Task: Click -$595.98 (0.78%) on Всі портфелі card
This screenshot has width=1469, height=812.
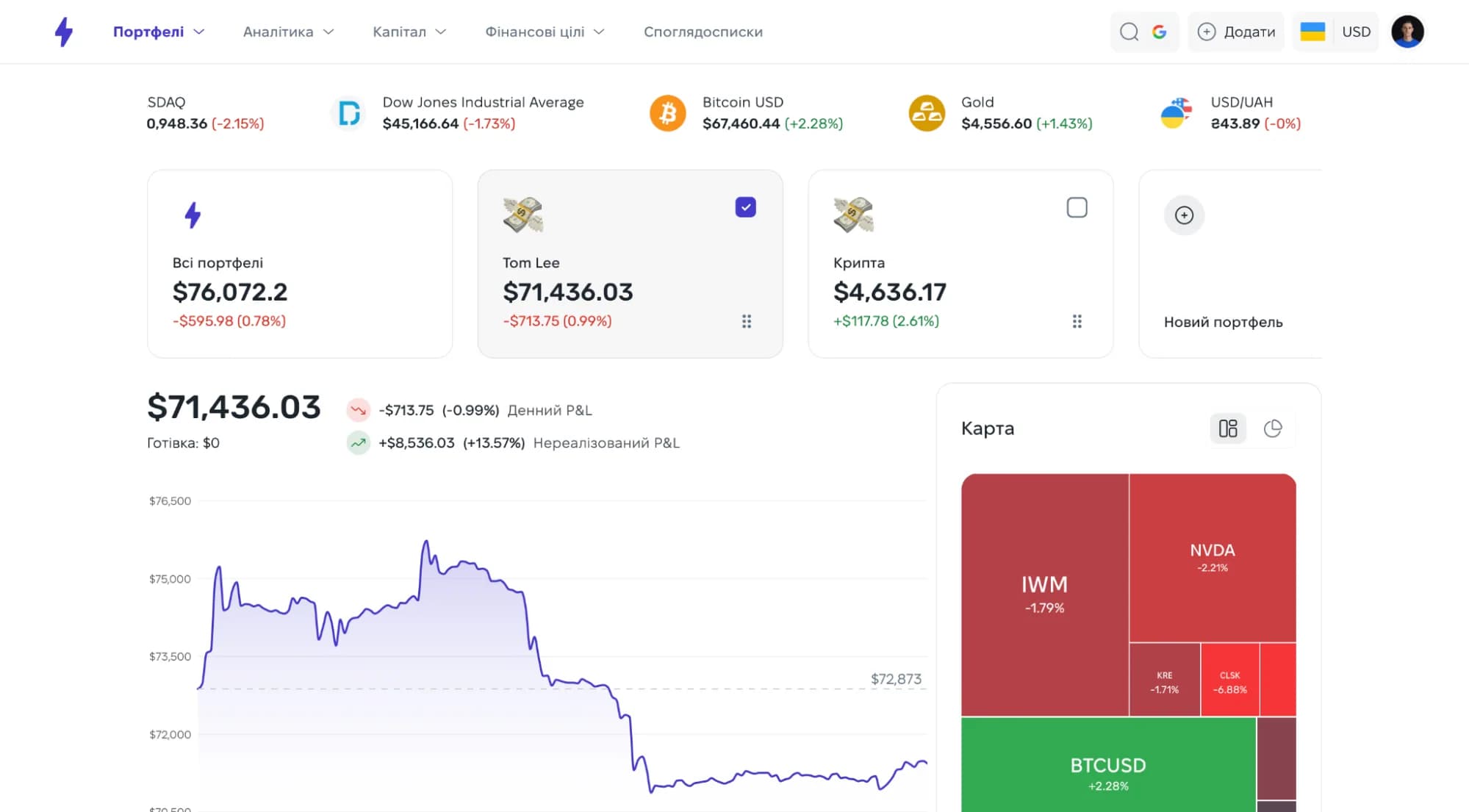Action: click(229, 321)
